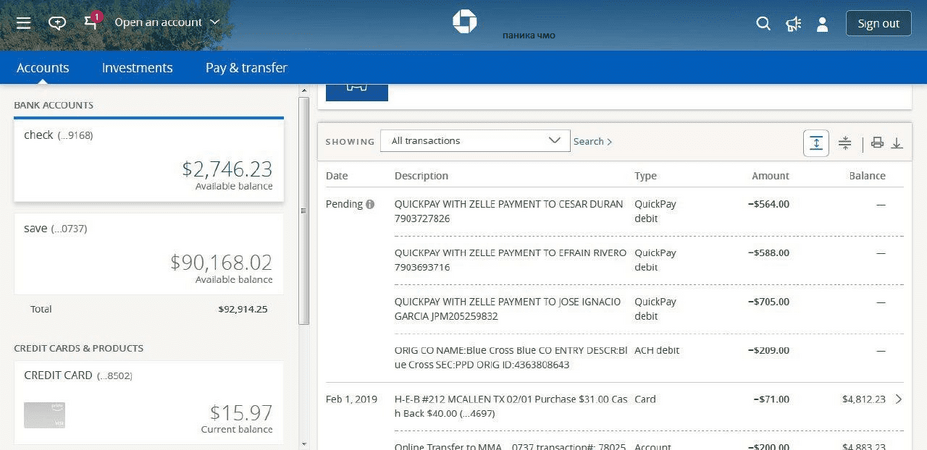Click the BANK ACCOUNTS heading
Image resolution: width=927 pixels, height=450 pixels.
[54, 105]
